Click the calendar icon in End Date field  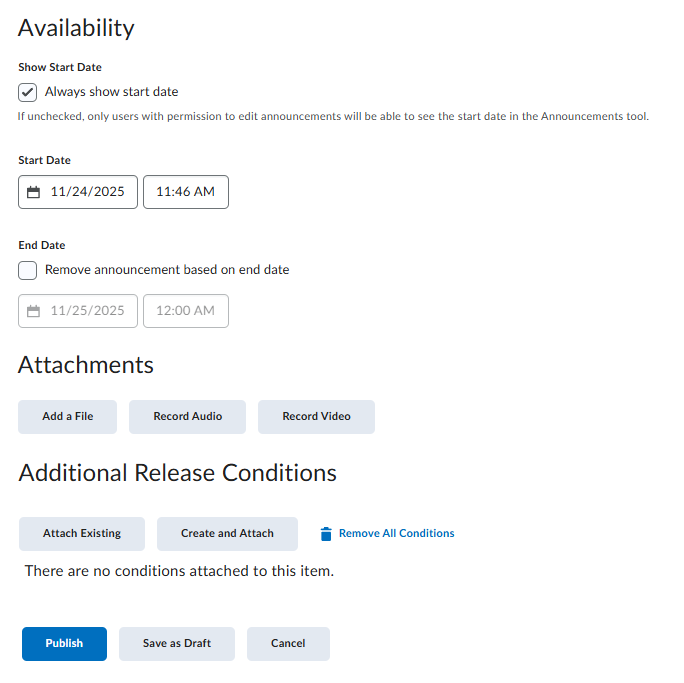(x=33, y=311)
